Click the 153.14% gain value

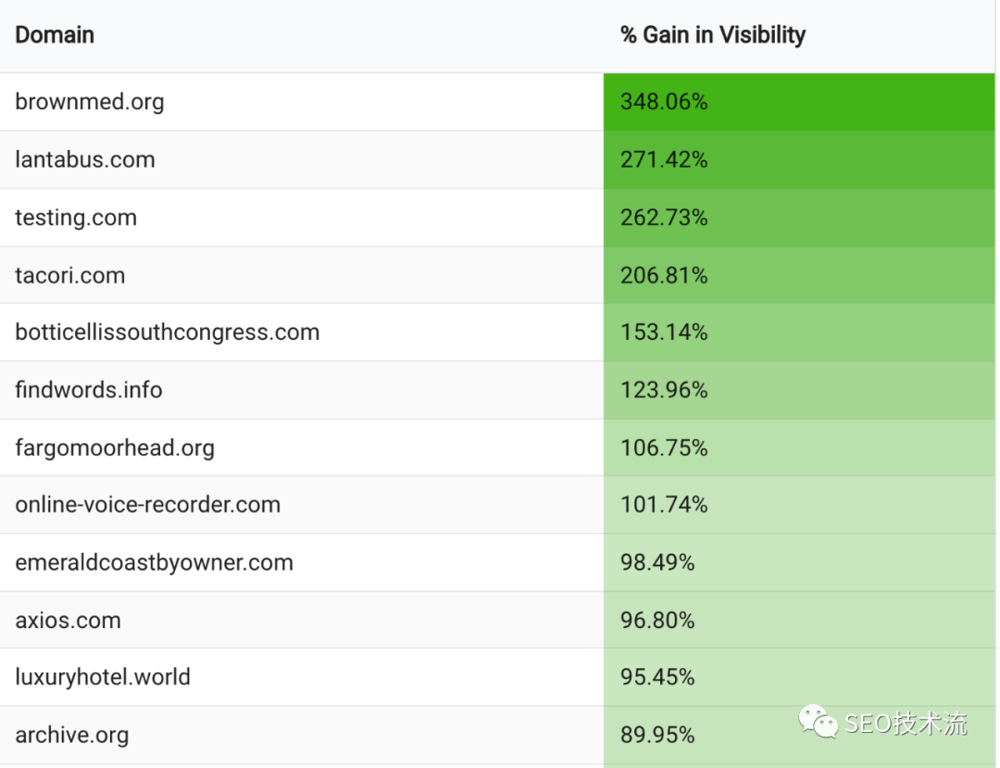pos(664,333)
